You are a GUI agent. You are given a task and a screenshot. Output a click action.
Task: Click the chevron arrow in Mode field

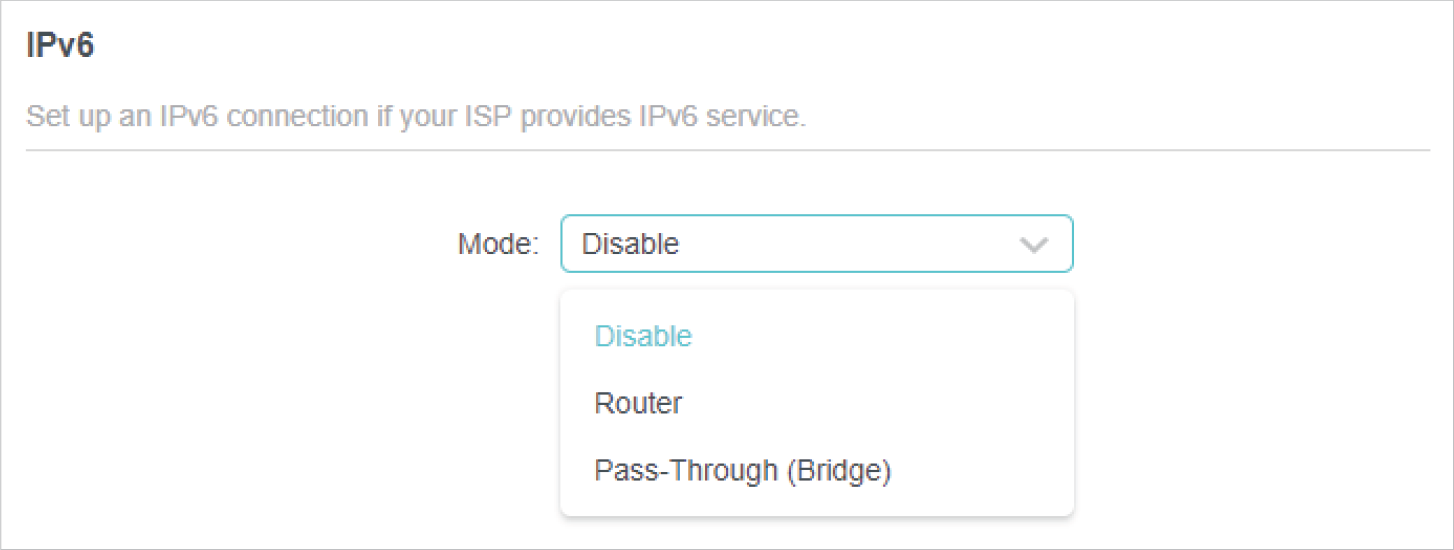tap(1033, 244)
